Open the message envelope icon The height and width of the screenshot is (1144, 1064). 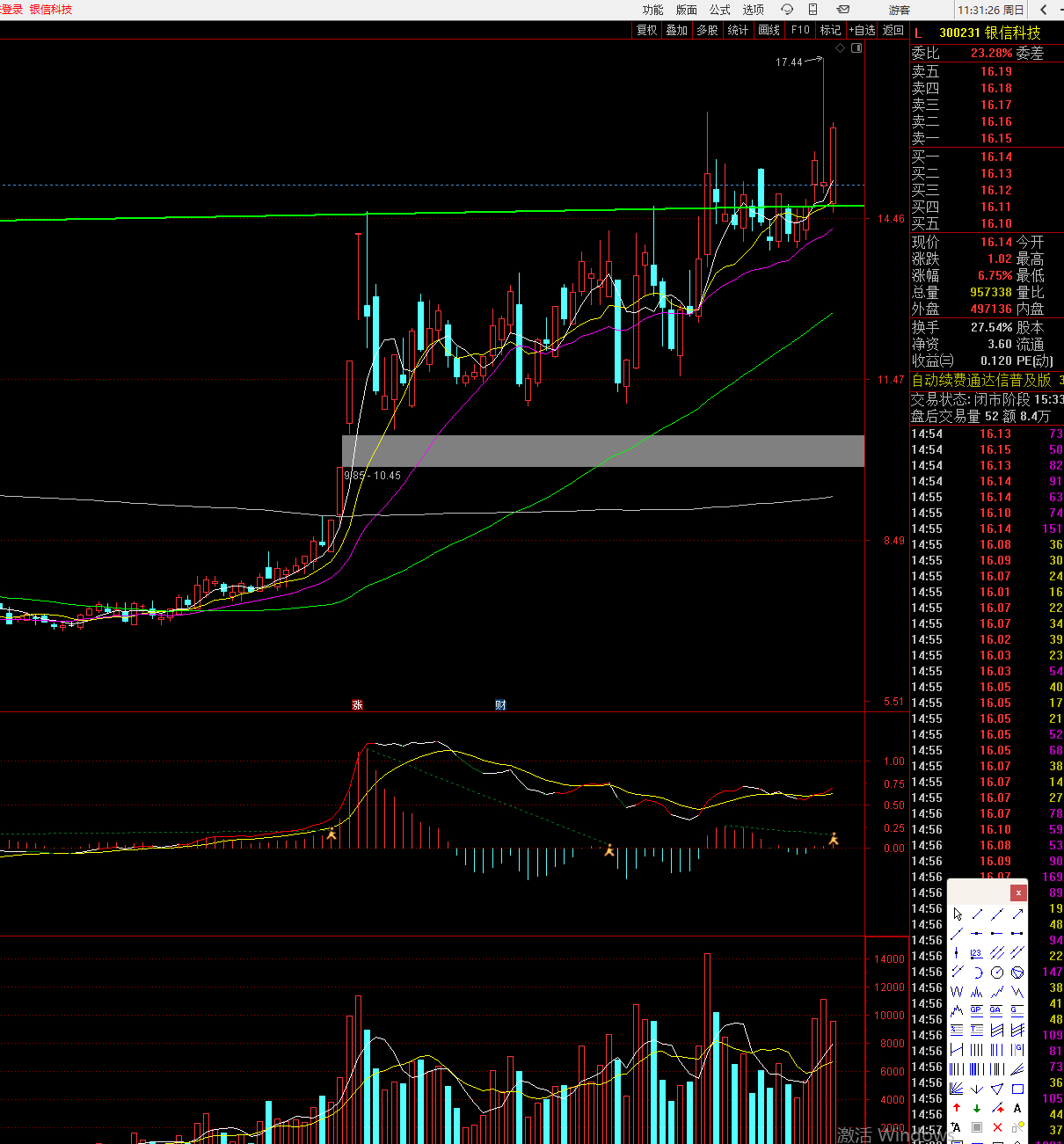(842, 9)
